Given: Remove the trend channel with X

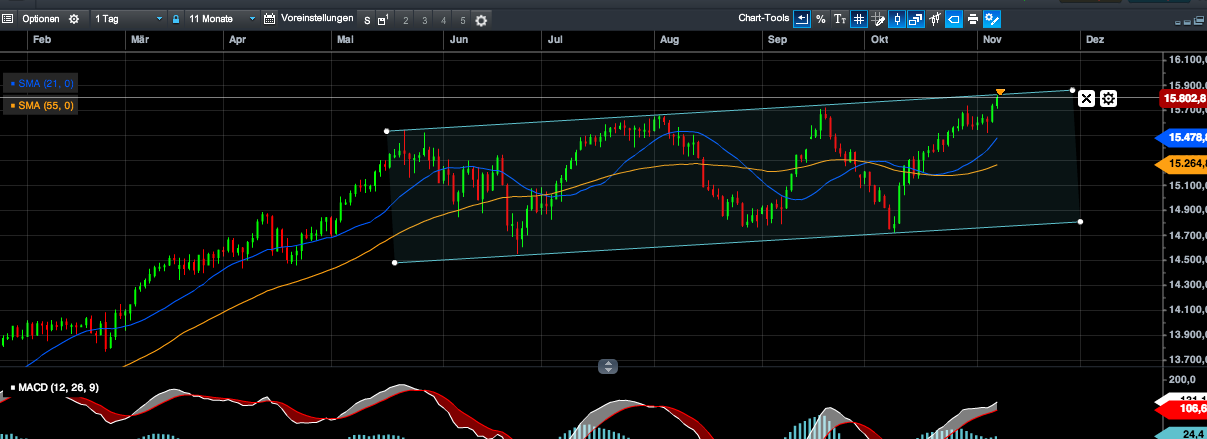Looking at the screenshot, I should [x=1087, y=98].
